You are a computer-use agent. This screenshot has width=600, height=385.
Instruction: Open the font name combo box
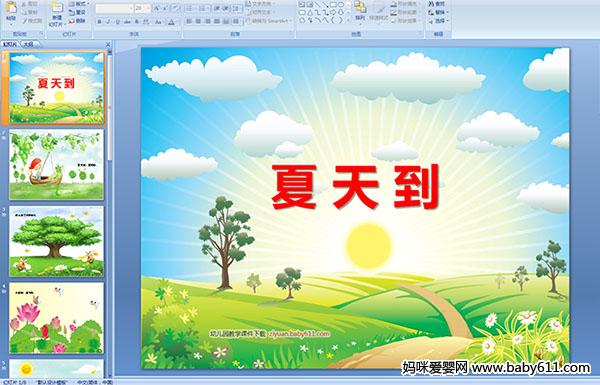(x=114, y=8)
